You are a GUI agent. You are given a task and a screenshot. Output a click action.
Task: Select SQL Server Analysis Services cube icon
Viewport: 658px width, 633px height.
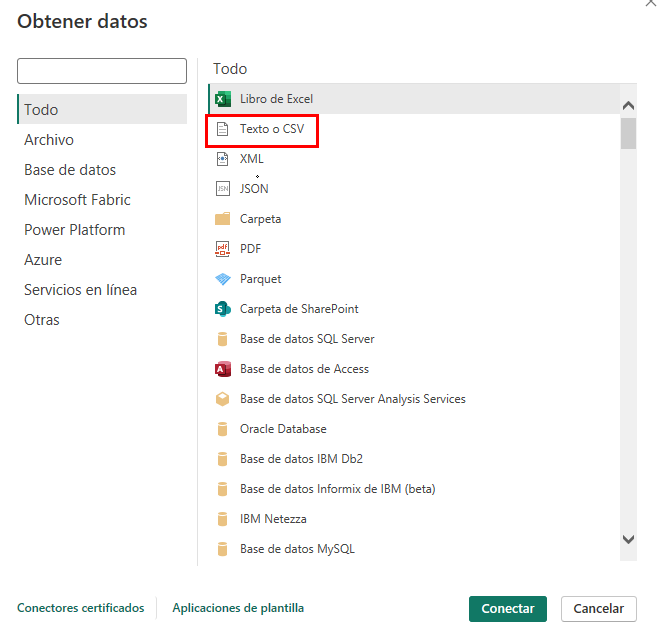pyautogui.click(x=222, y=399)
